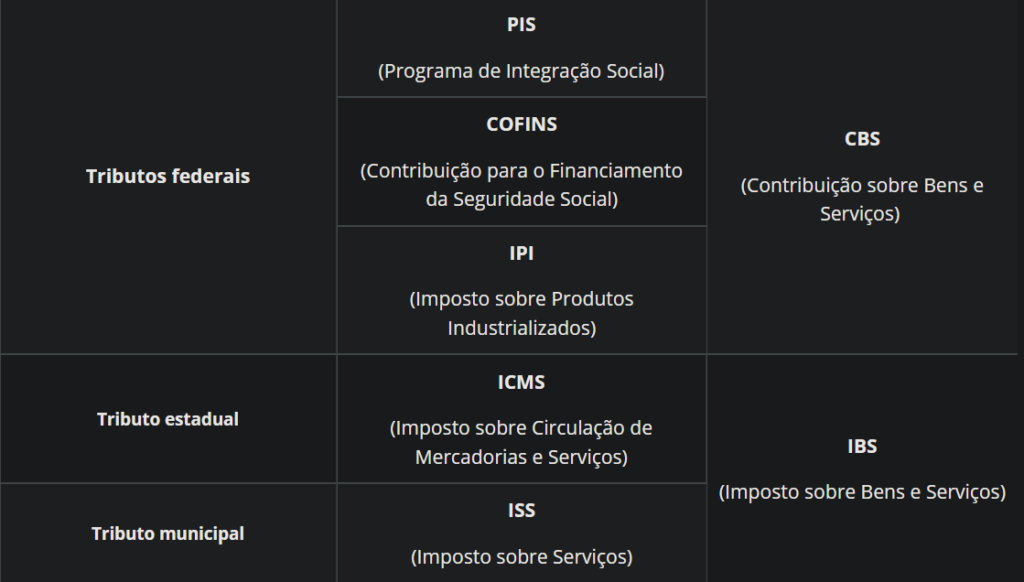Click Imposto sobre Bens e Serviços text
The image size is (1024, 582).
point(862,493)
